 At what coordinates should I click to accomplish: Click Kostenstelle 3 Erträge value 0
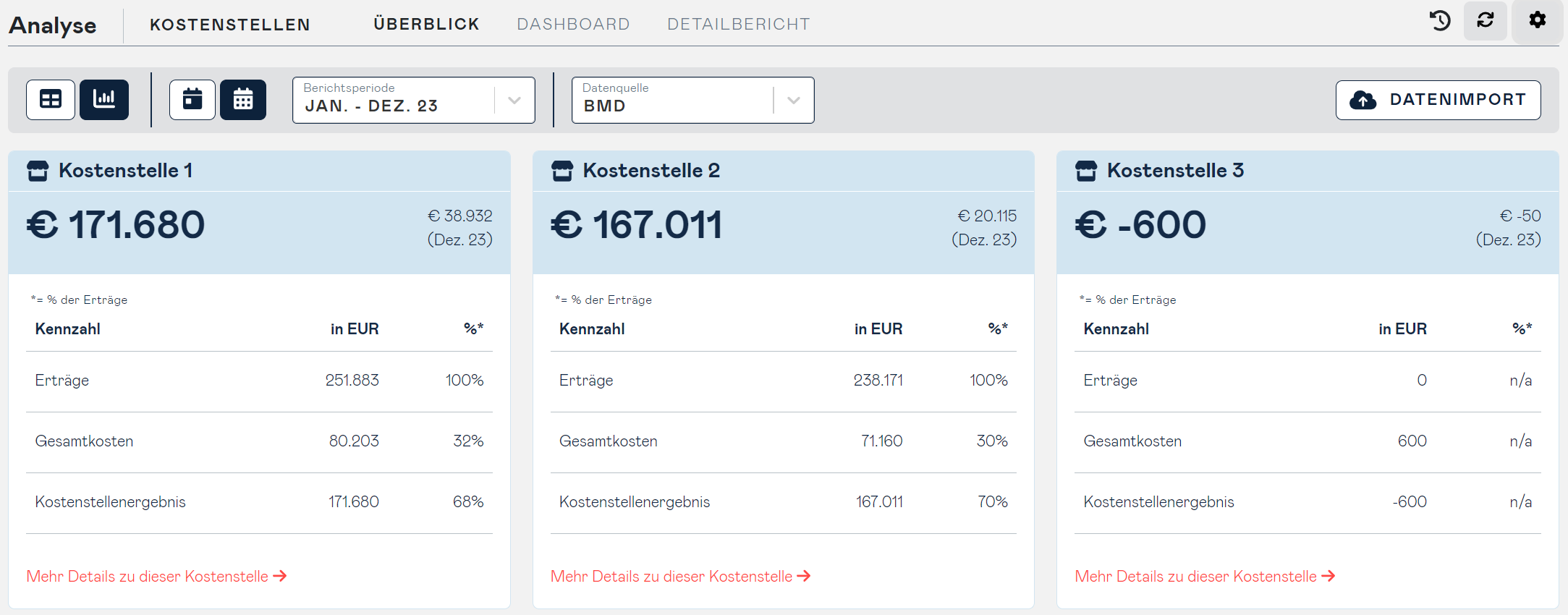1422,380
